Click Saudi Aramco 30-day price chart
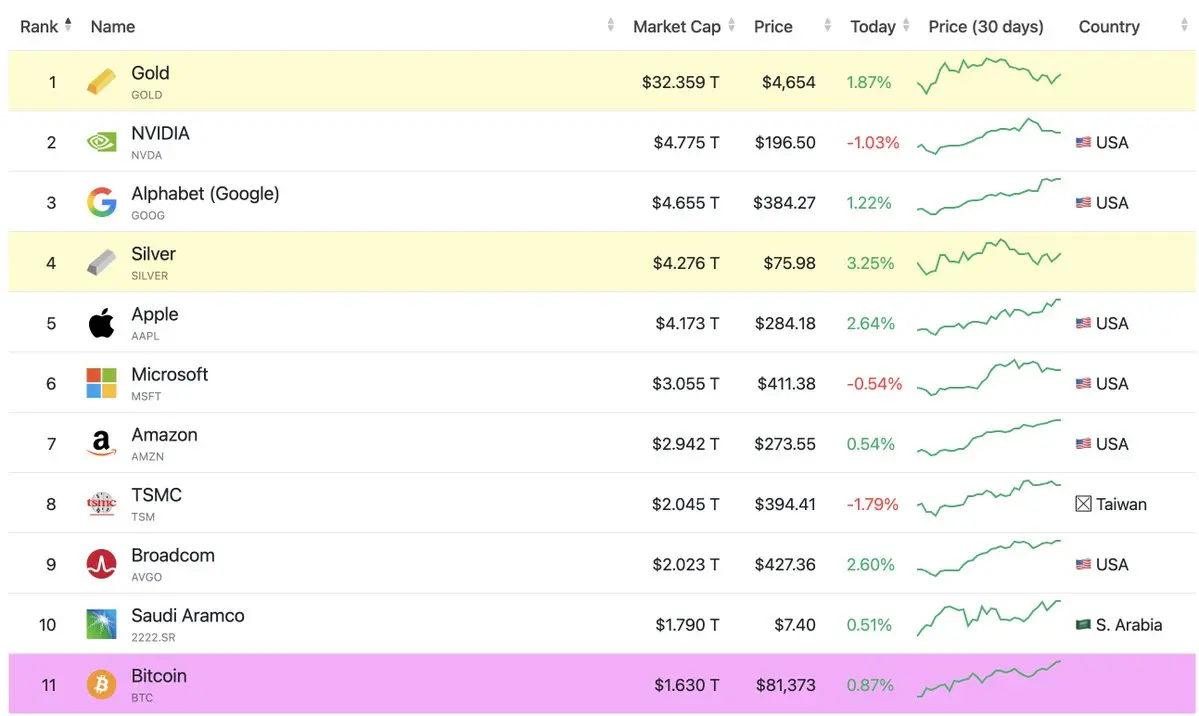This screenshot has width=1199, height=716. point(989,618)
